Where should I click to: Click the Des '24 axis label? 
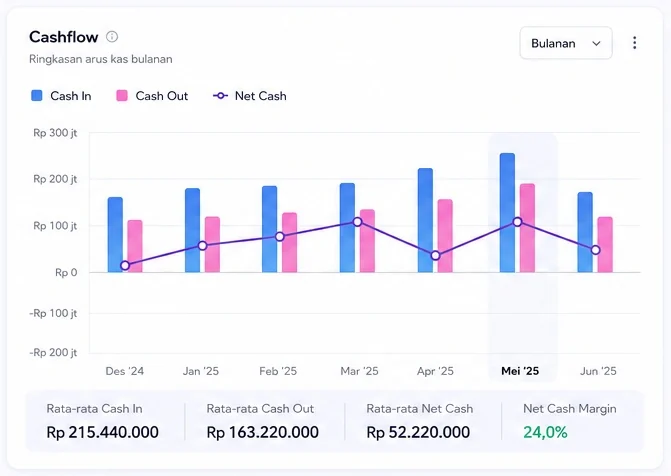(x=125, y=371)
